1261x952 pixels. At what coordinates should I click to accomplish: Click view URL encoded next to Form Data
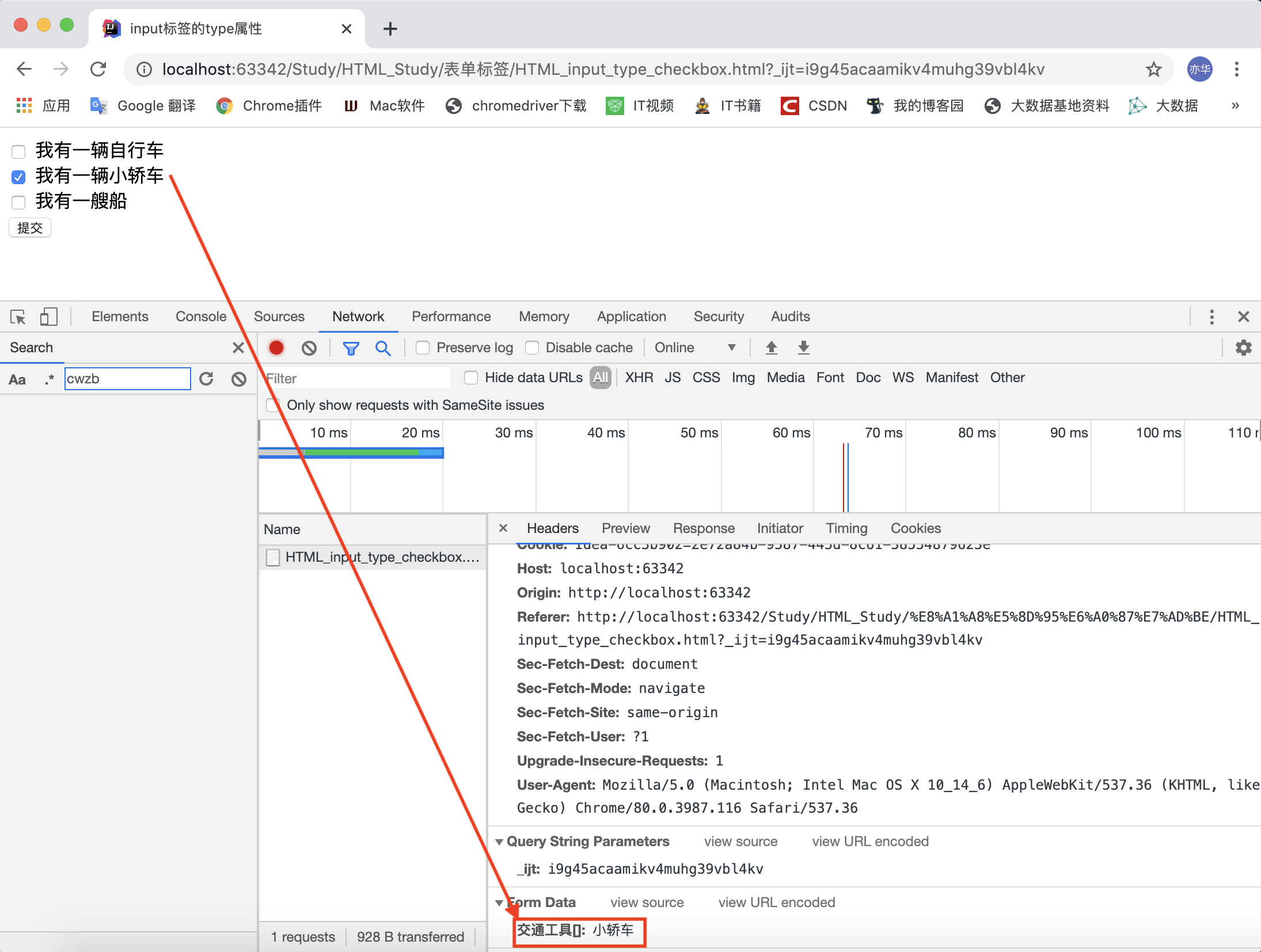click(x=777, y=903)
